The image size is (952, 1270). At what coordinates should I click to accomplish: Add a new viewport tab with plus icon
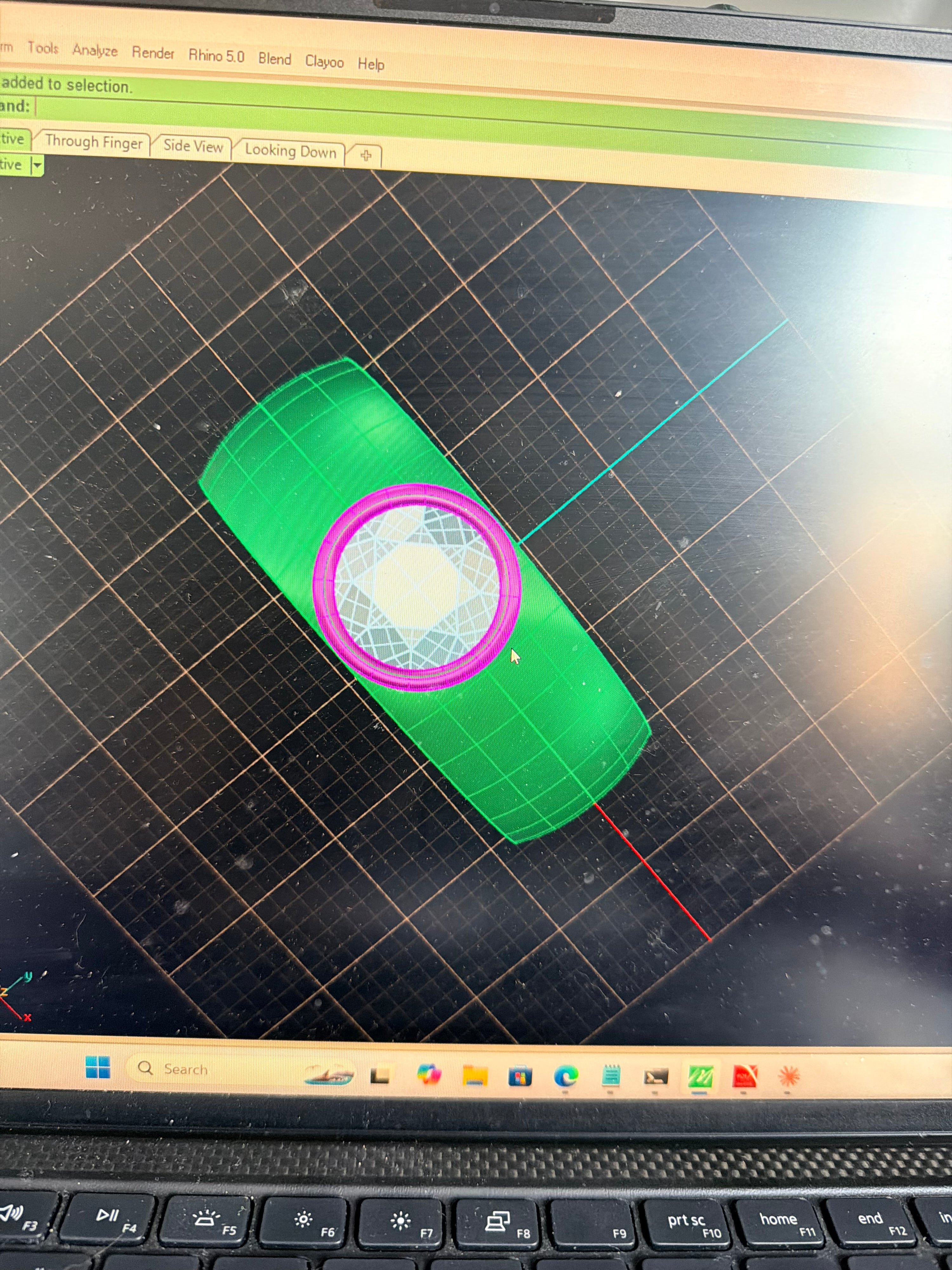pyautogui.click(x=366, y=155)
